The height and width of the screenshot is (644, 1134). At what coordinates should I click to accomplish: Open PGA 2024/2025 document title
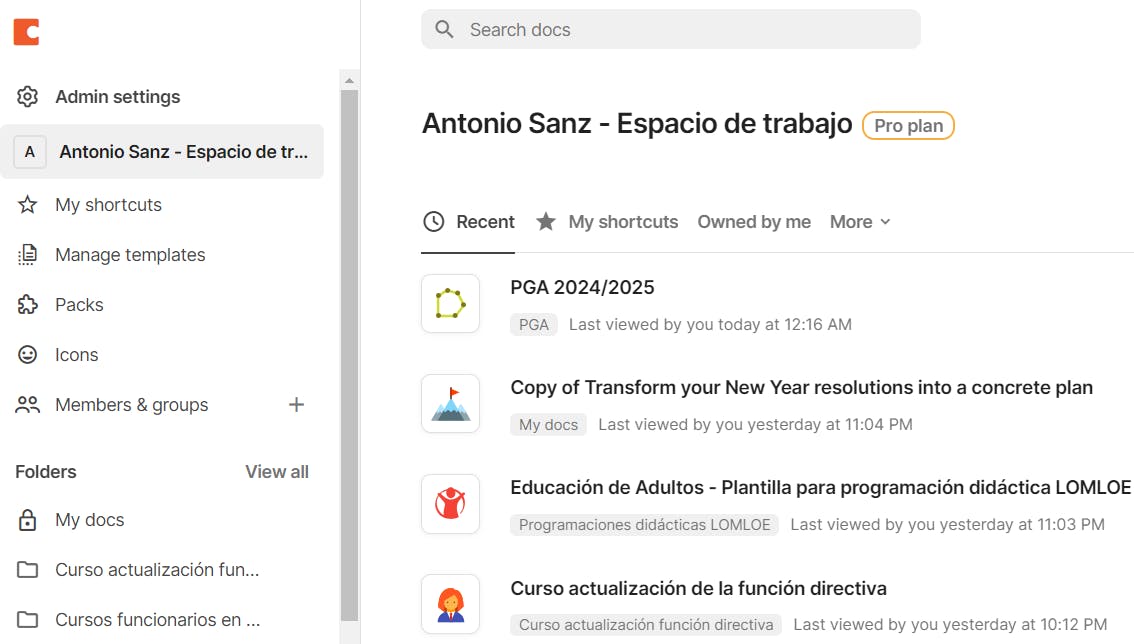(582, 287)
